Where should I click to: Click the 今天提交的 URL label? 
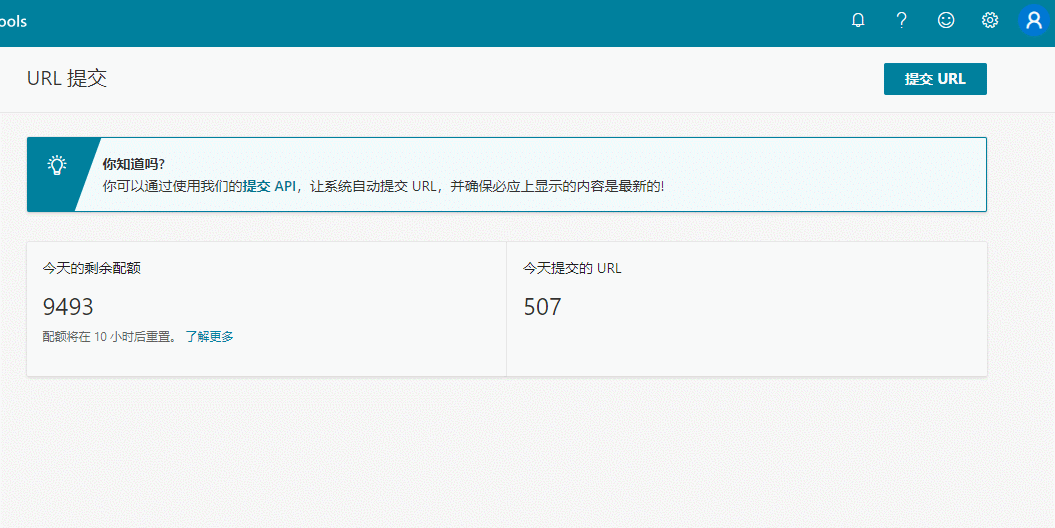(x=572, y=268)
